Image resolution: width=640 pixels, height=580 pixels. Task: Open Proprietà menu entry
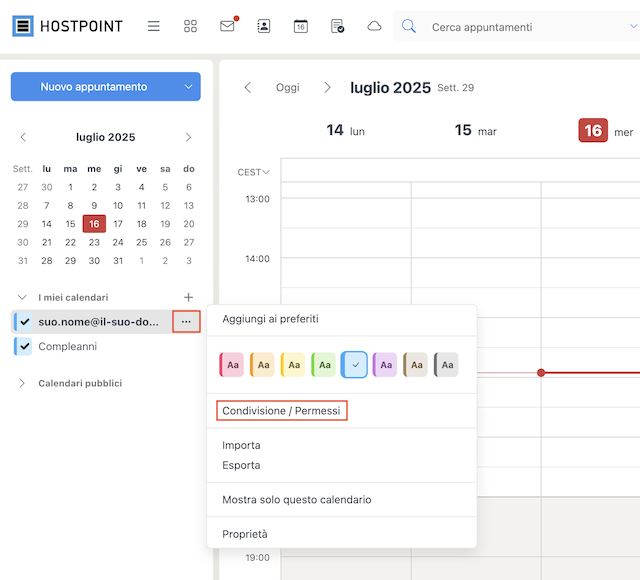[245, 534]
